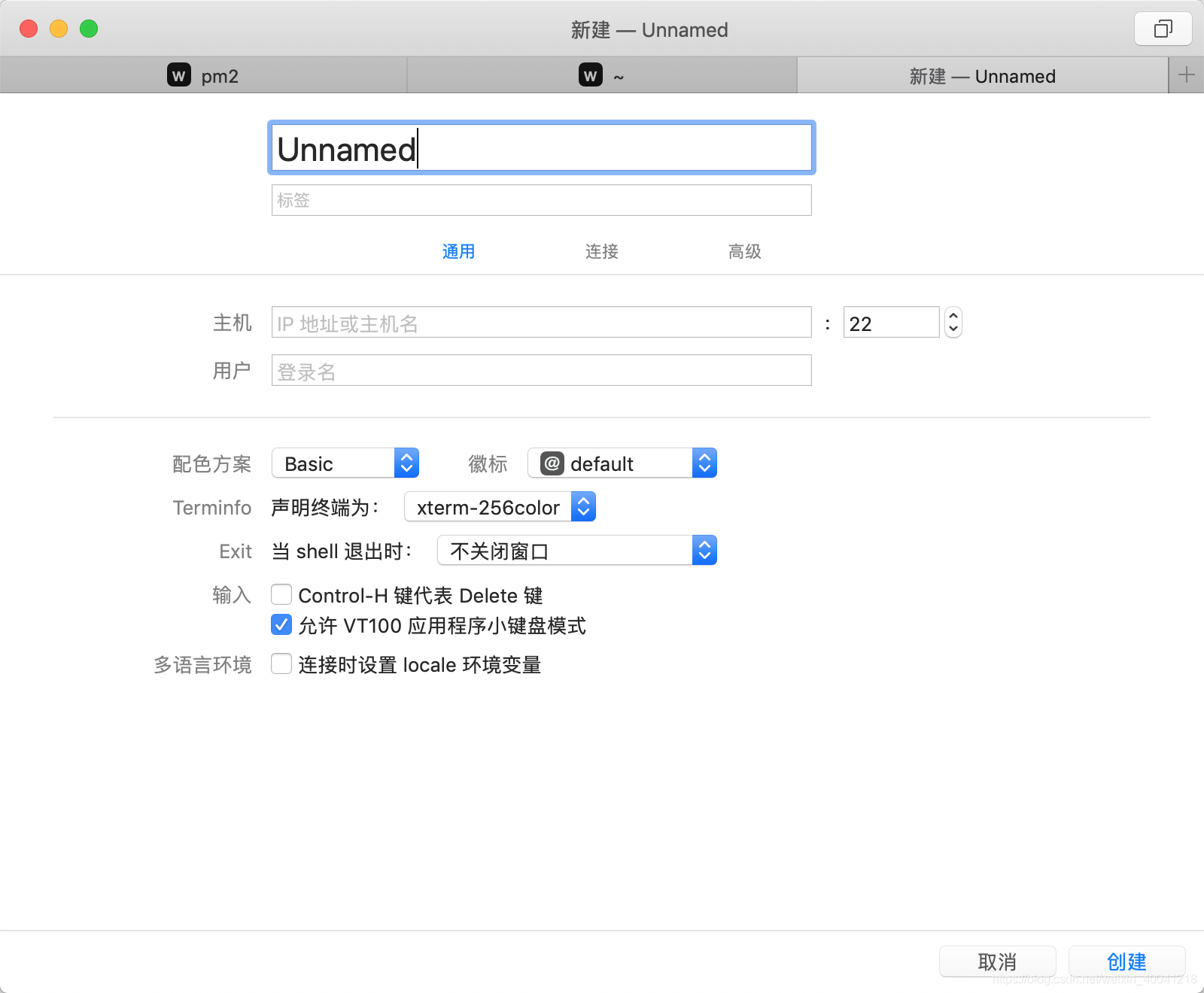Click the port field showing 22
The width and height of the screenshot is (1204, 993).
click(x=892, y=323)
